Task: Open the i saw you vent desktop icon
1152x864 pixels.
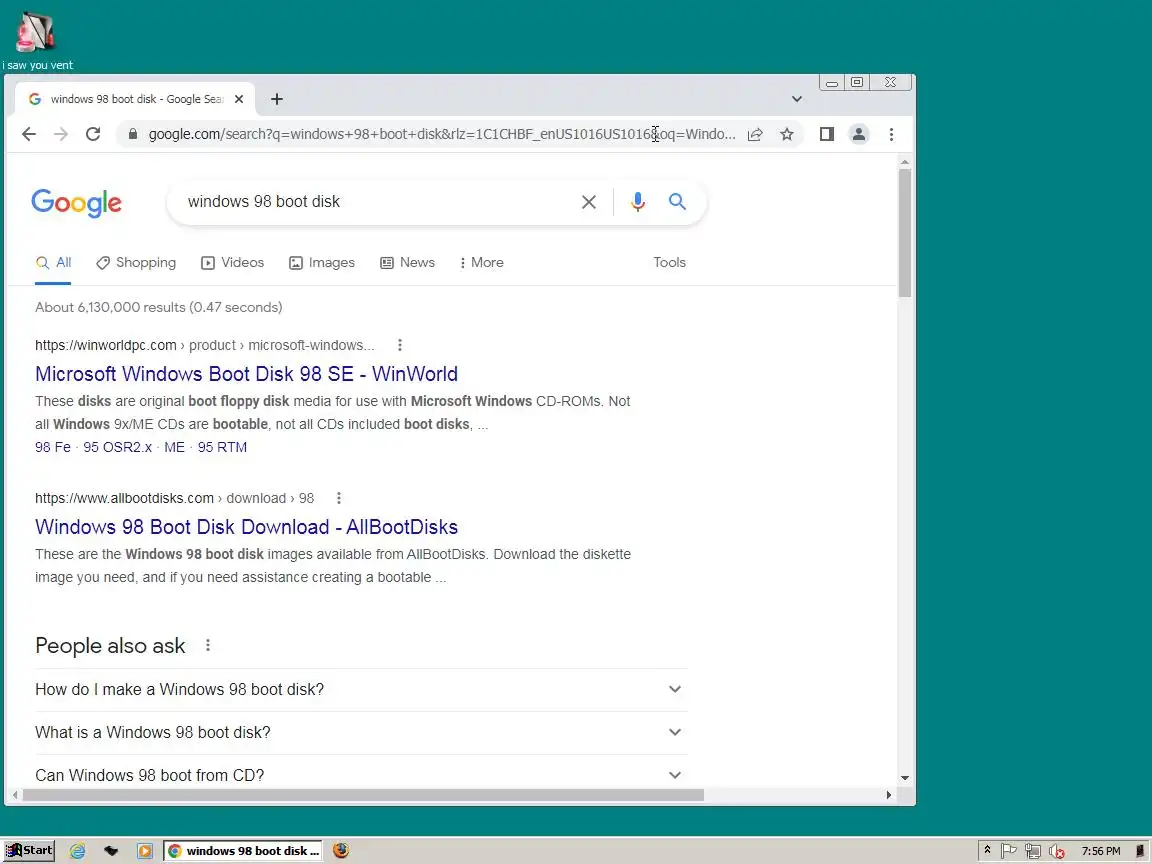Action: coord(36,40)
